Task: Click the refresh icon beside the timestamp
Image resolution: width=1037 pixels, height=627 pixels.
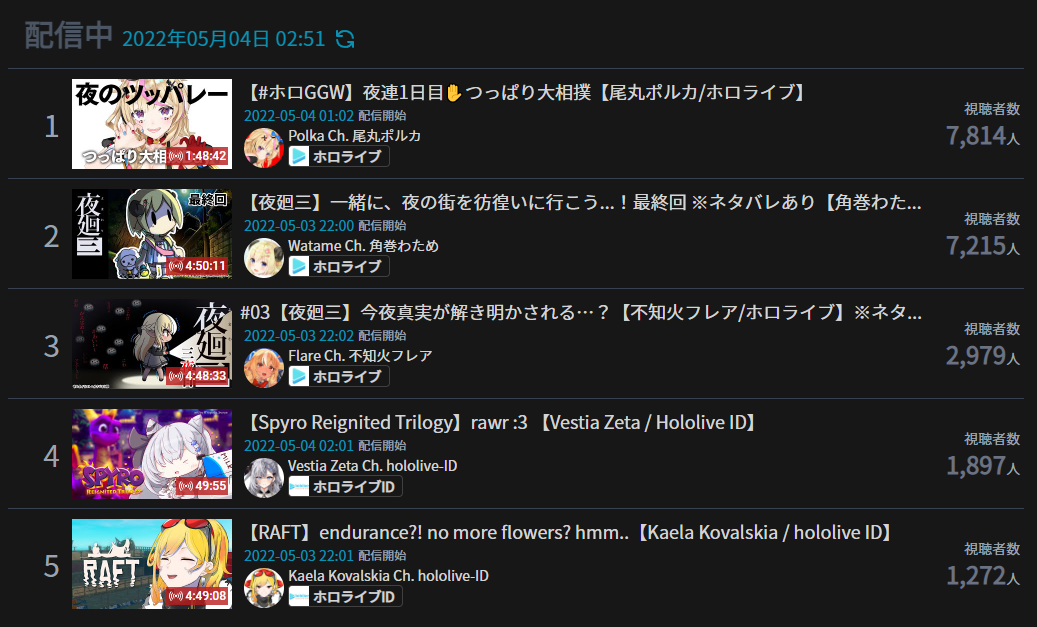Action: (345, 39)
